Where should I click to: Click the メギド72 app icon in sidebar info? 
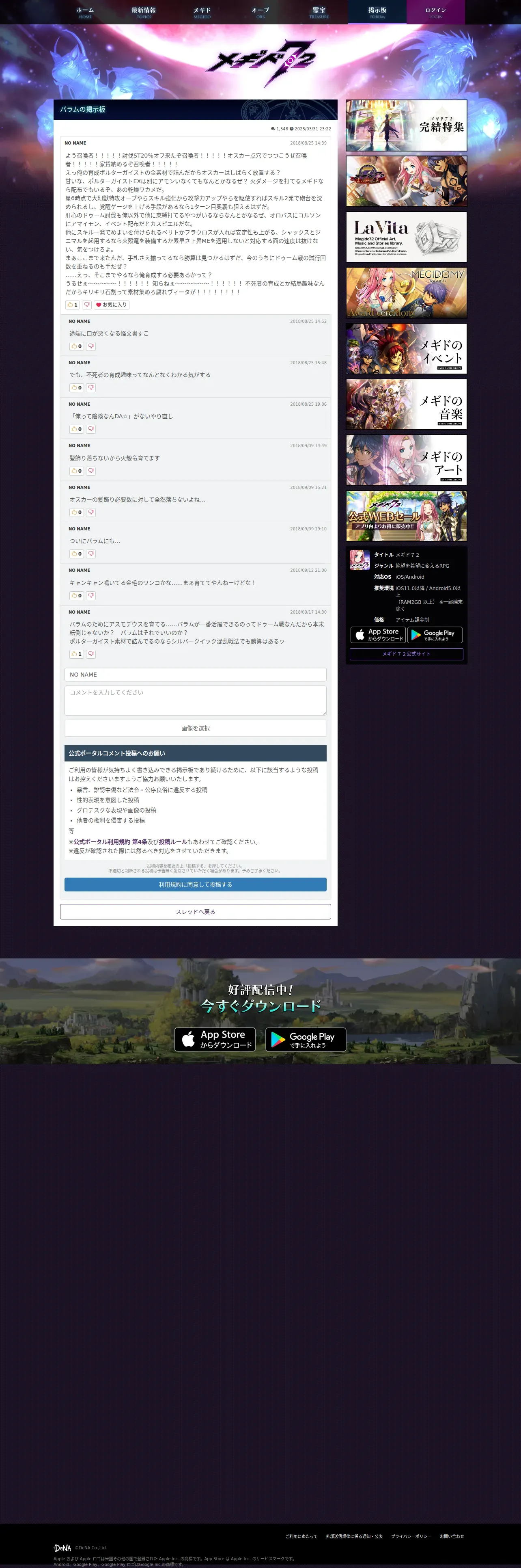pos(360,560)
